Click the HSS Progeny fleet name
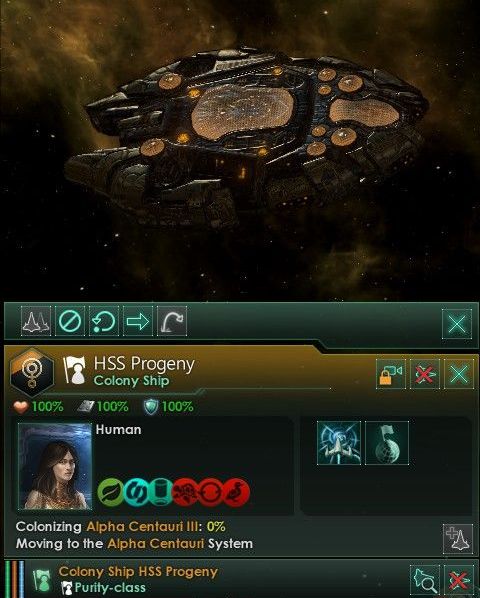Viewport: 480px width, 598px height. click(x=144, y=363)
